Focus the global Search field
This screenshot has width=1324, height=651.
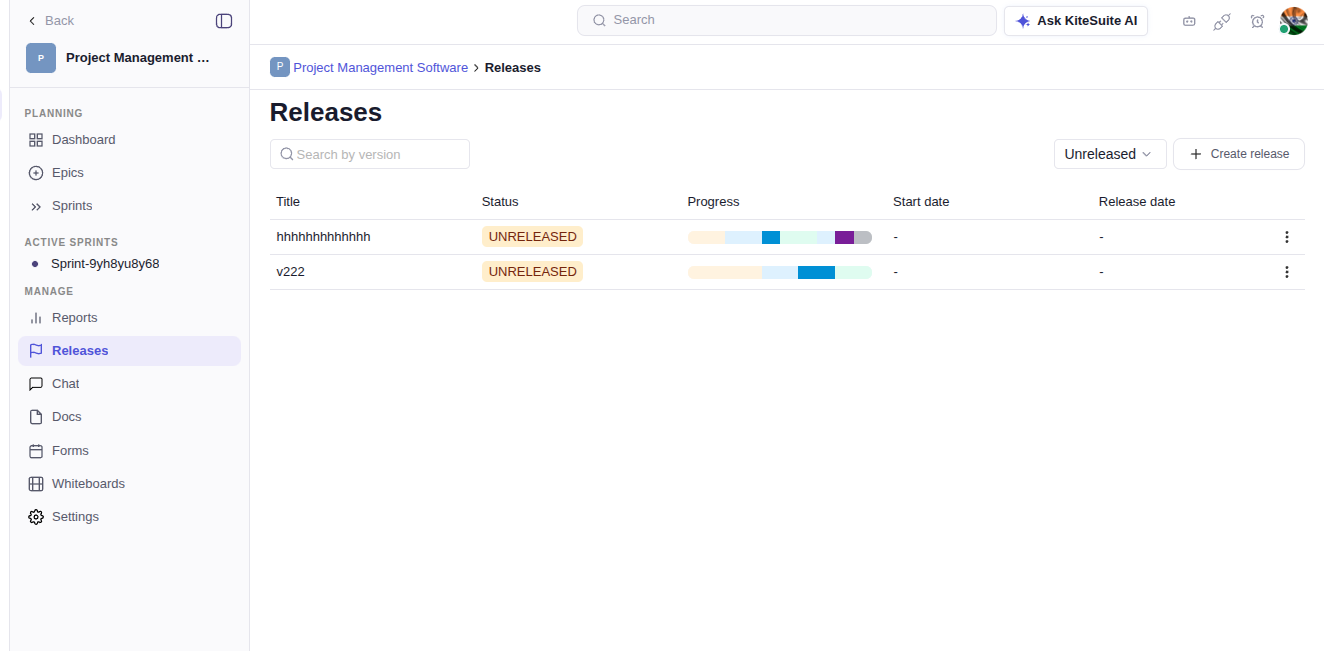[x=787, y=21]
